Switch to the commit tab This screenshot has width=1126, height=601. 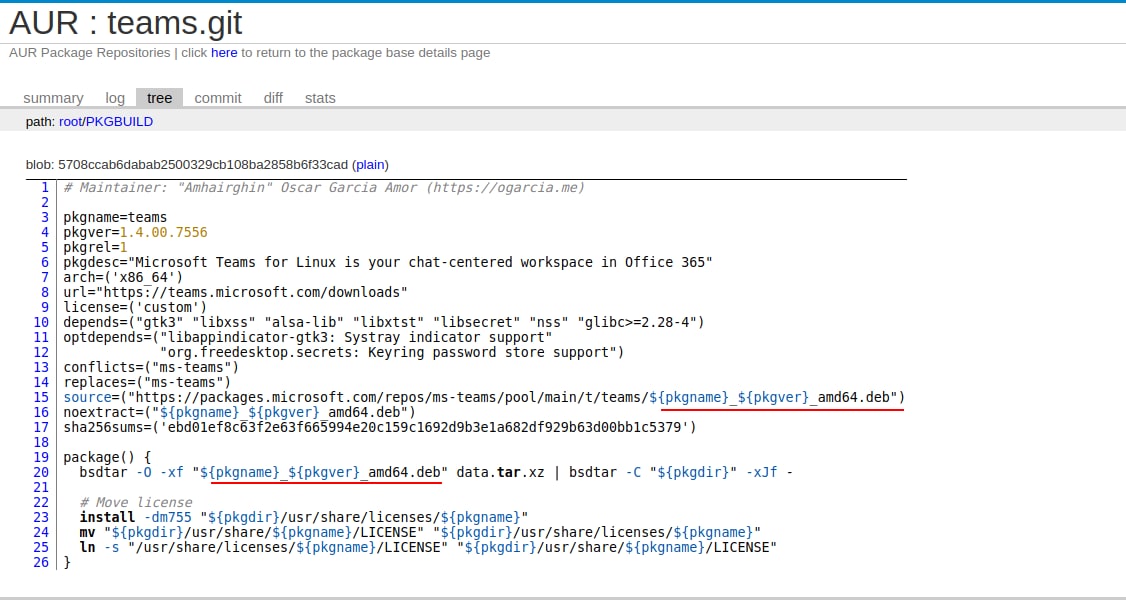[218, 98]
